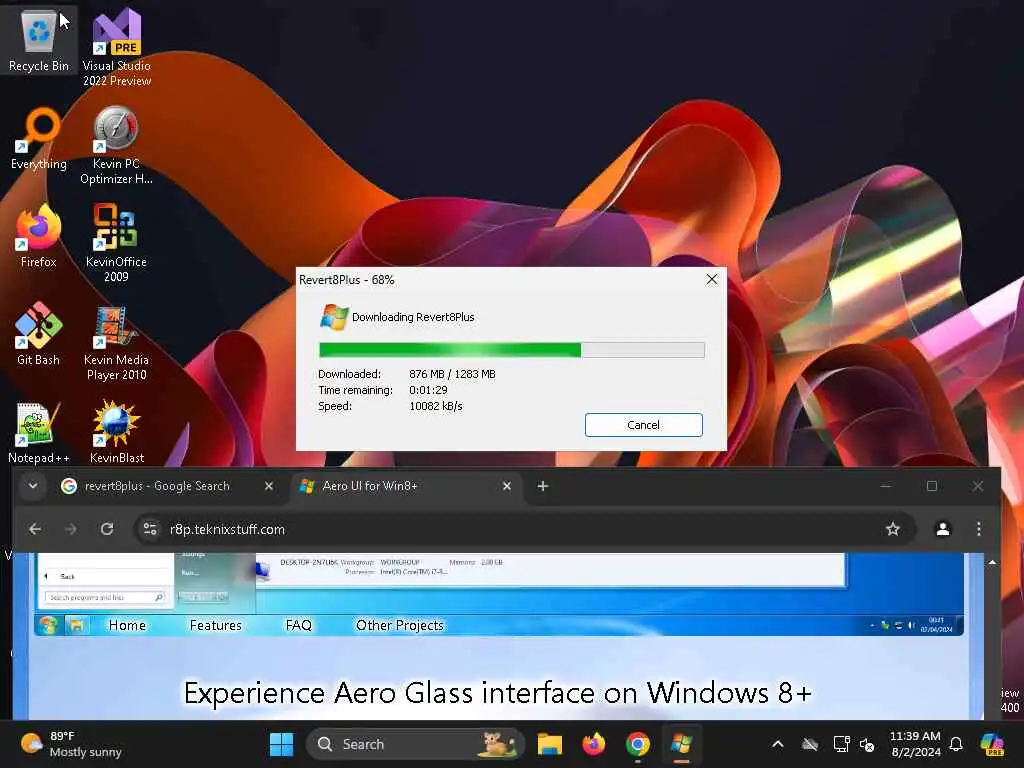
Task: Click the muted volume tray icon
Action: [867, 744]
